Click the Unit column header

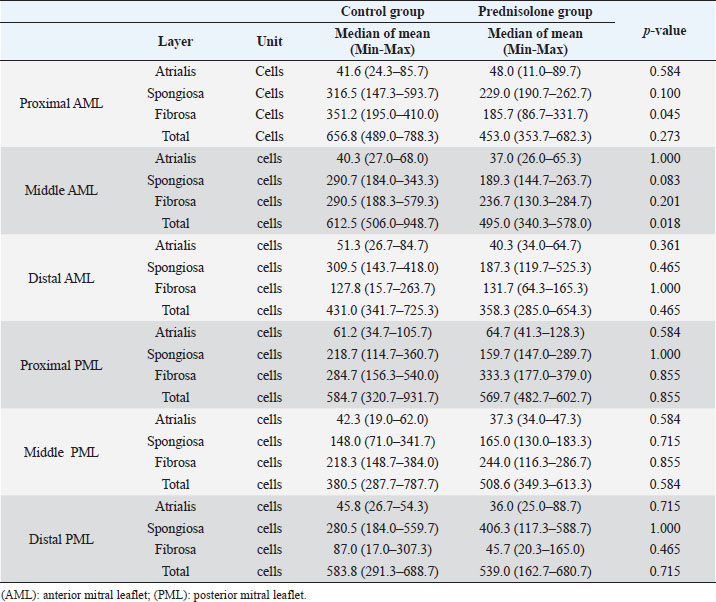[269, 42]
